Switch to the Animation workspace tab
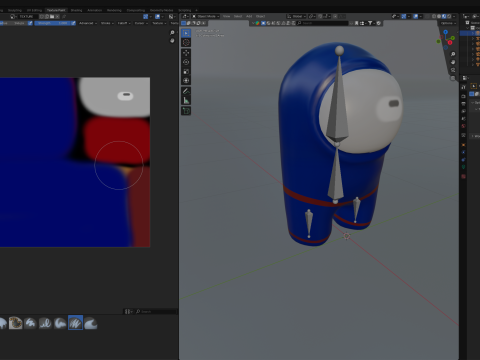The width and height of the screenshot is (480, 360). pyautogui.click(x=95, y=10)
